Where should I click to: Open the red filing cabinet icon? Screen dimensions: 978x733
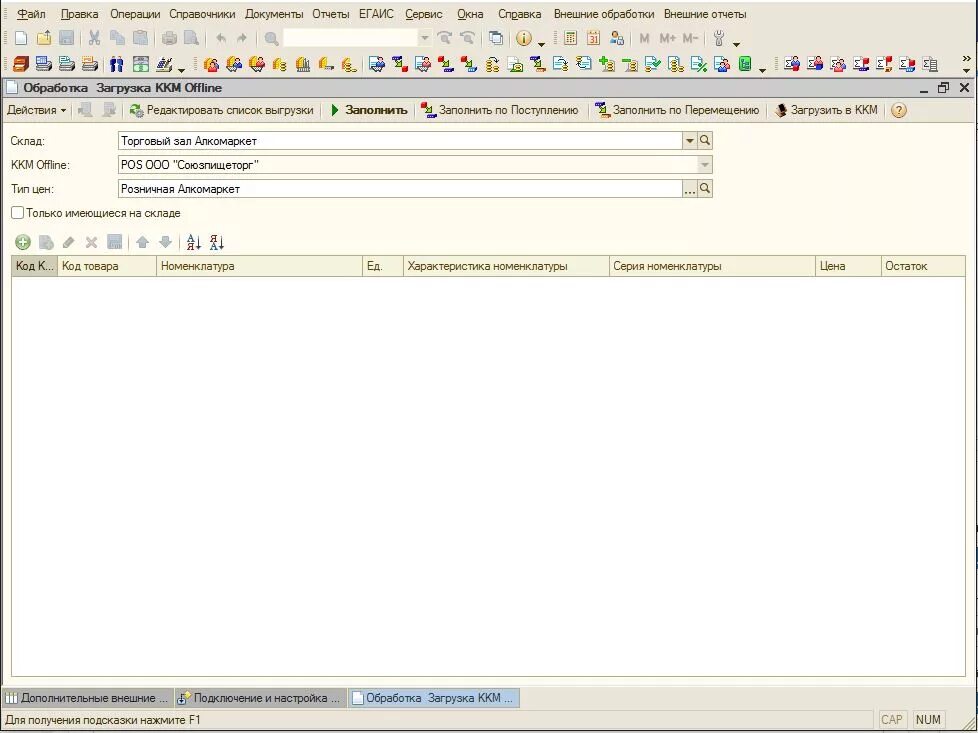point(21,64)
